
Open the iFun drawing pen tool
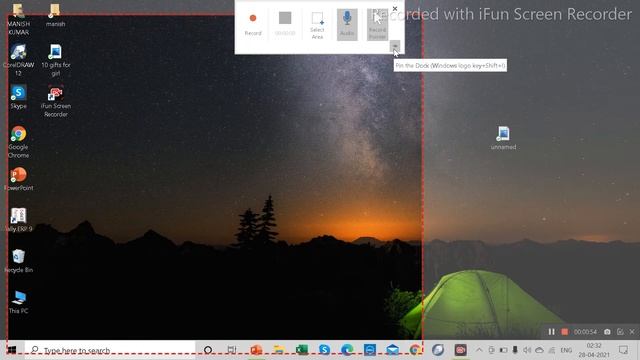tap(620, 332)
